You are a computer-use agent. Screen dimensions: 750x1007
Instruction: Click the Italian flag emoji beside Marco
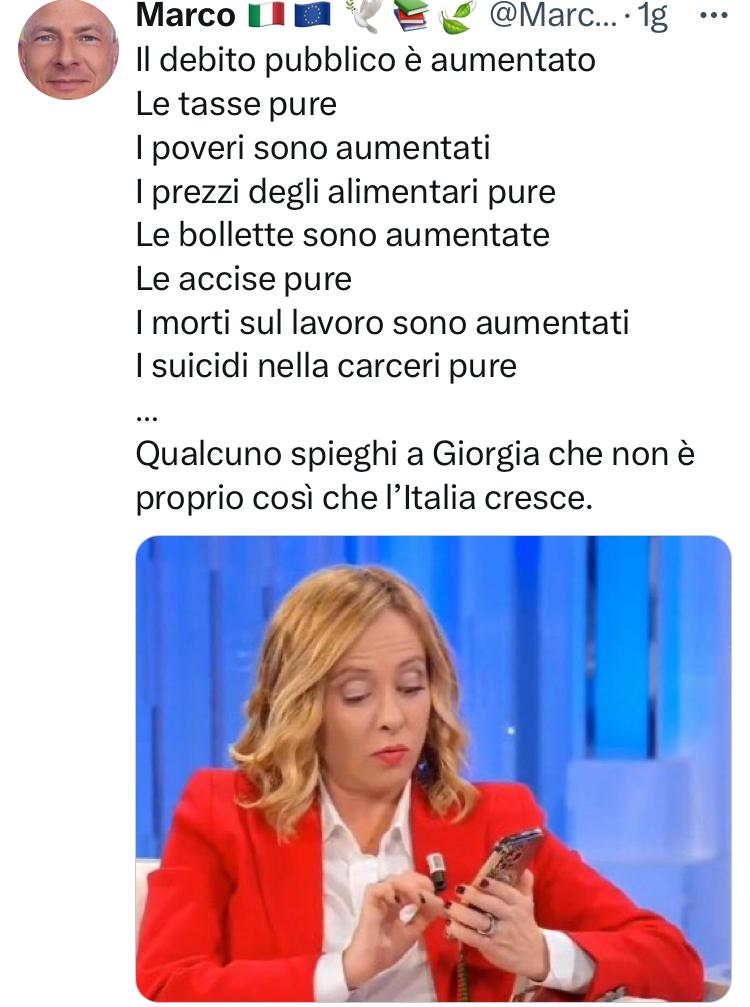pos(266,15)
